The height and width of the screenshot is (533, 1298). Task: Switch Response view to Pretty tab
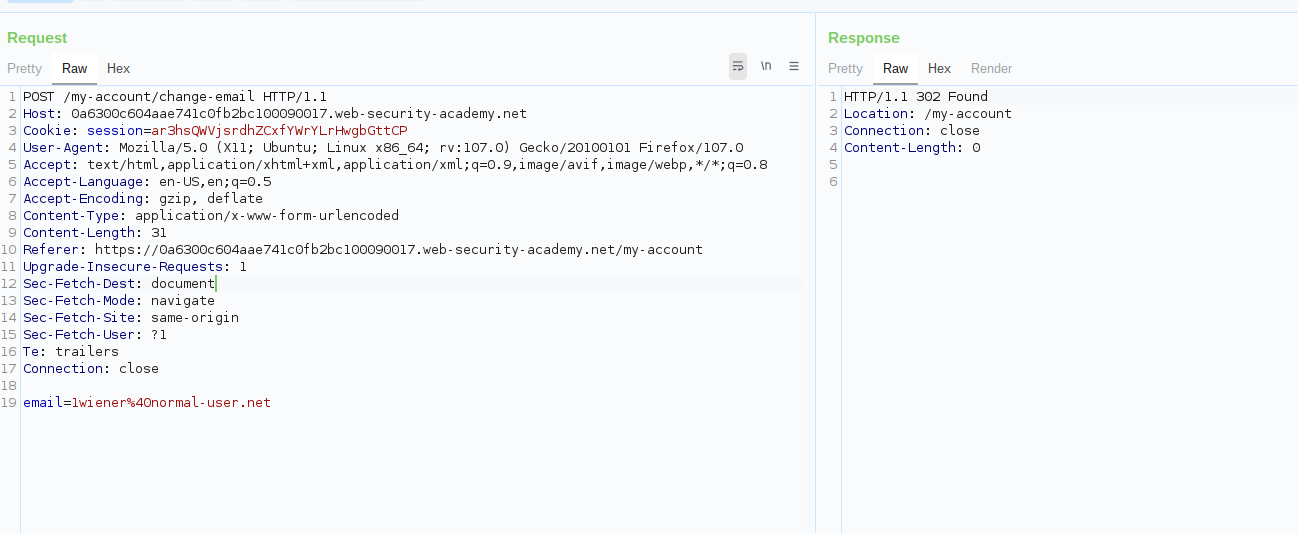point(845,68)
